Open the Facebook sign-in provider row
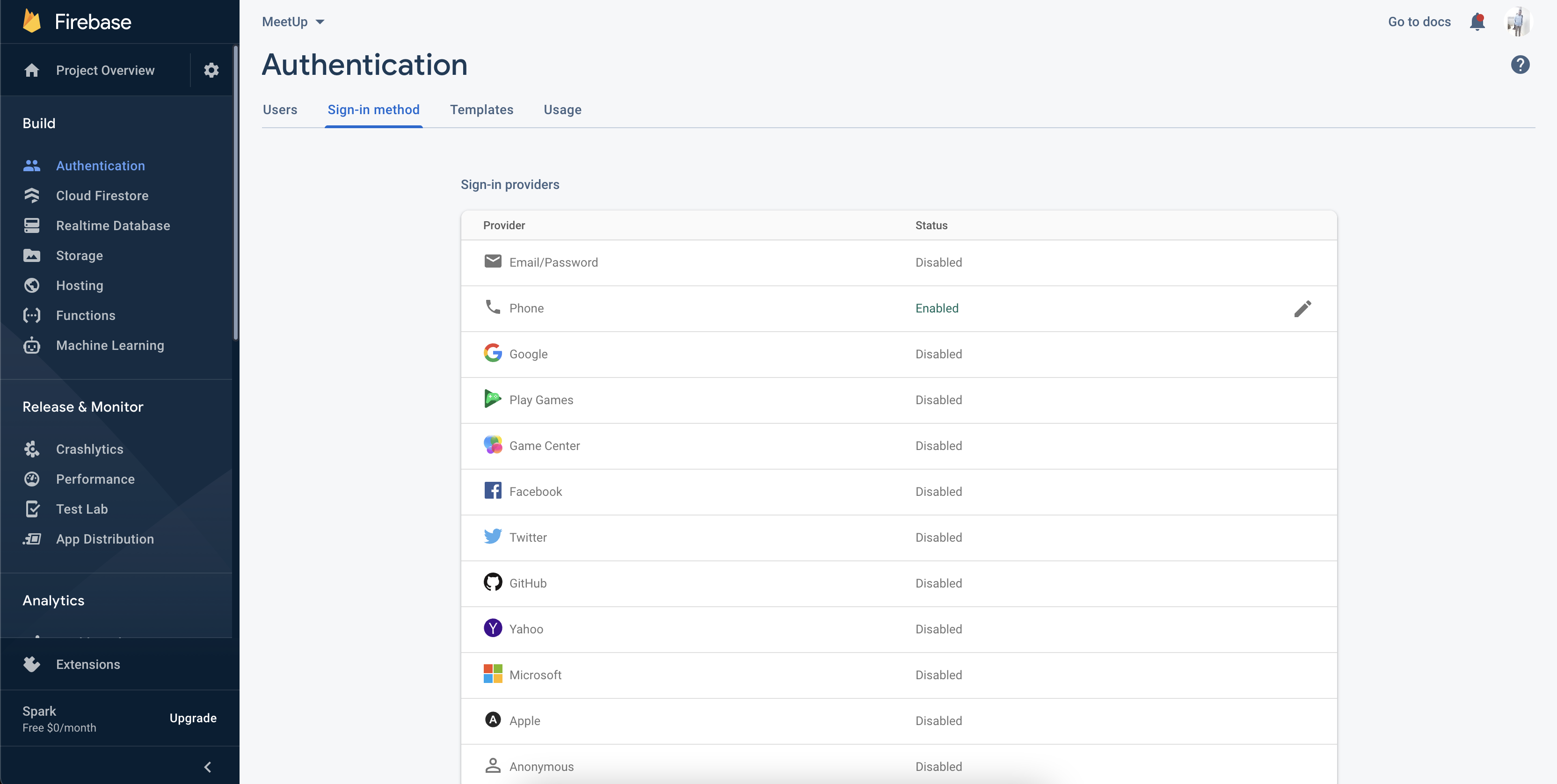This screenshot has height=784, width=1557. pyautogui.click(x=898, y=492)
